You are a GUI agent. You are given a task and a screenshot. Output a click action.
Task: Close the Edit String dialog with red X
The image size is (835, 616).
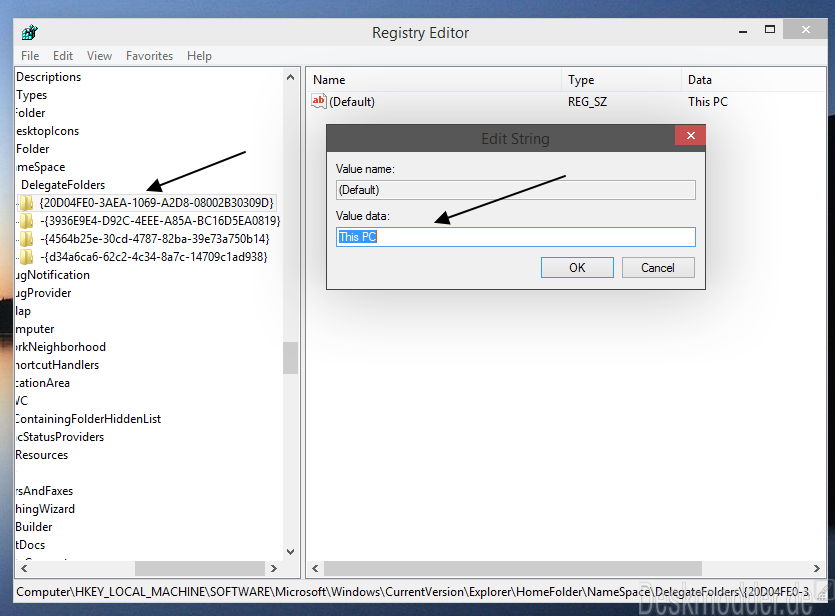tap(690, 135)
